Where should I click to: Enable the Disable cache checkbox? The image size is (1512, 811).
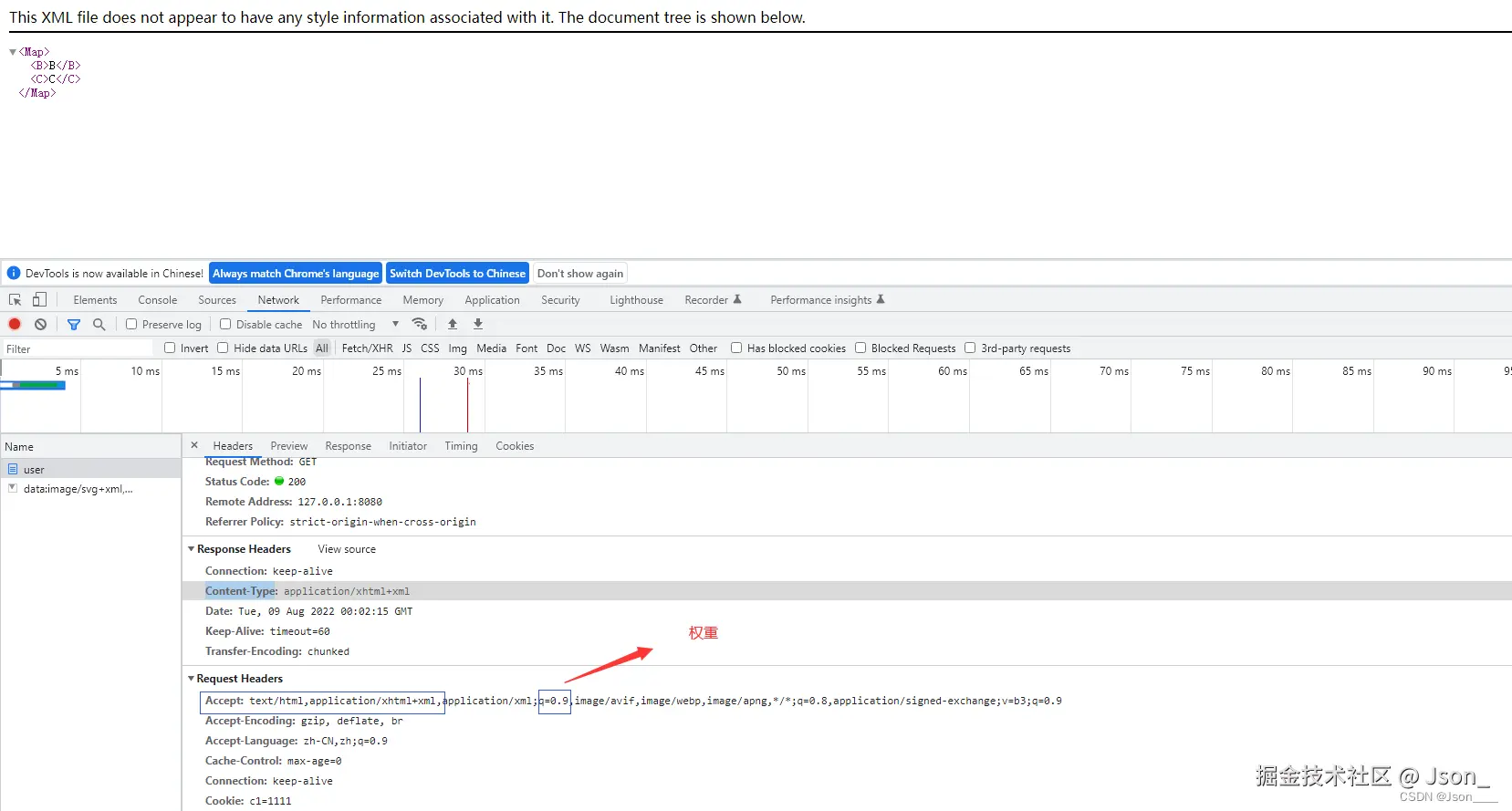tap(225, 324)
